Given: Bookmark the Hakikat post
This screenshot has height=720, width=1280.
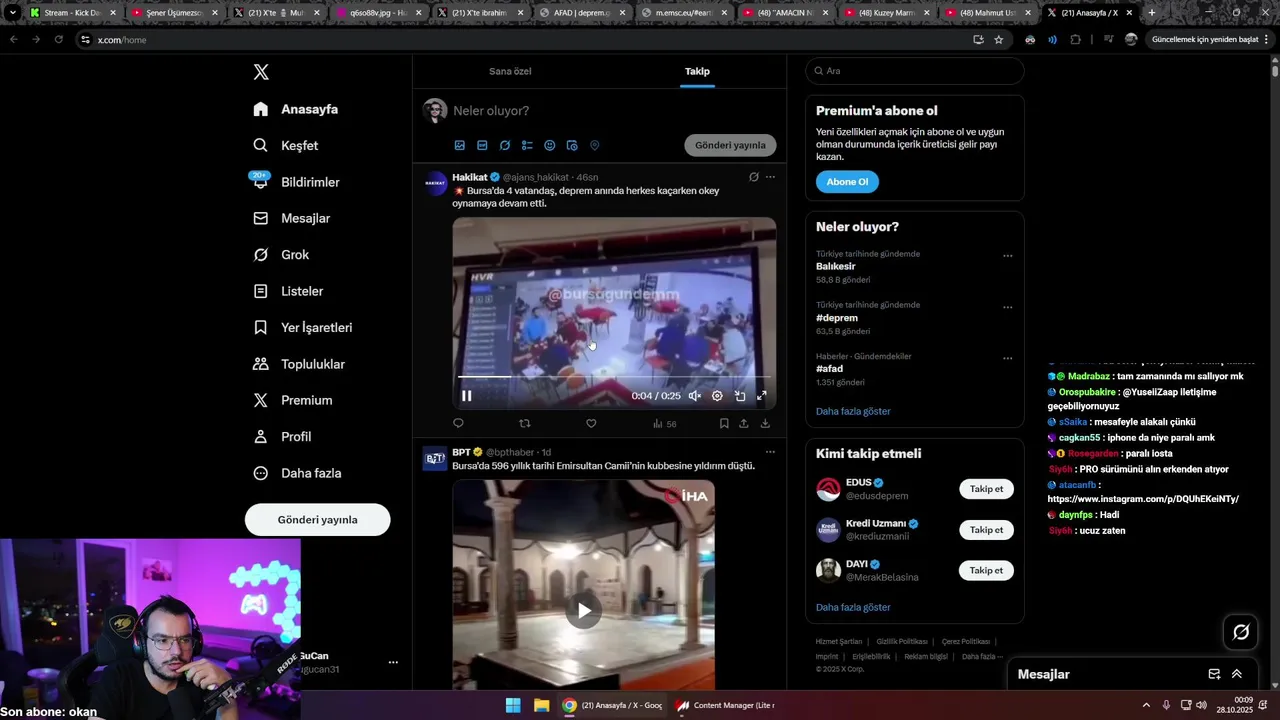Looking at the screenshot, I should point(724,424).
